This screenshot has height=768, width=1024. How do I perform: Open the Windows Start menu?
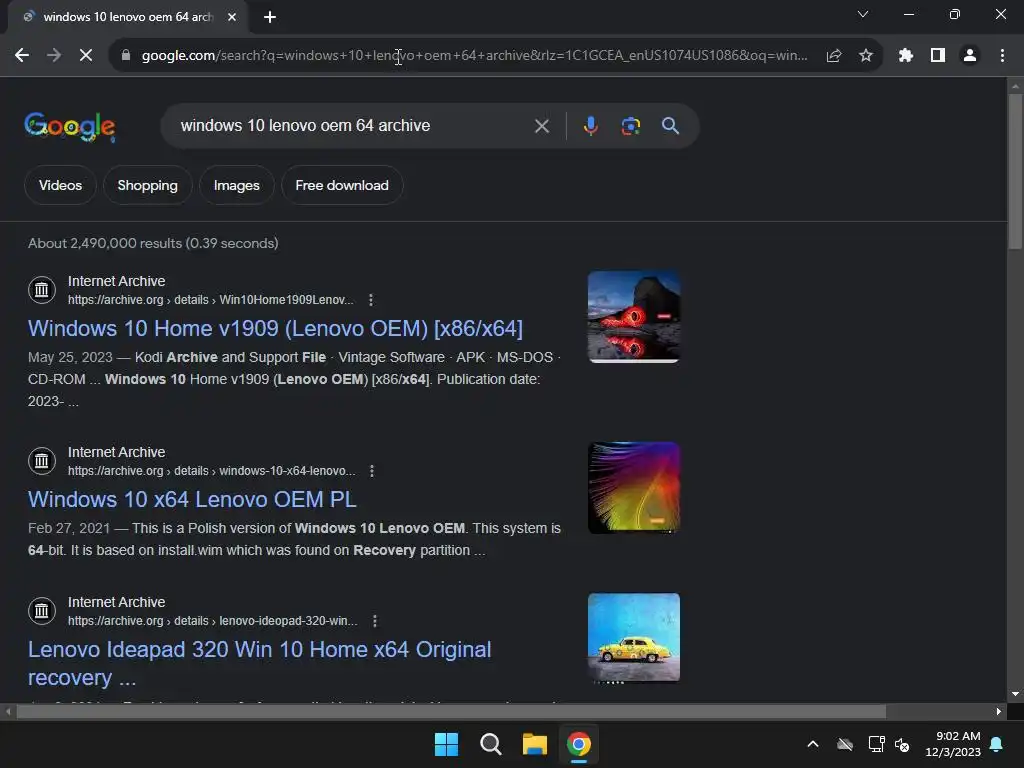click(x=447, y=744)
